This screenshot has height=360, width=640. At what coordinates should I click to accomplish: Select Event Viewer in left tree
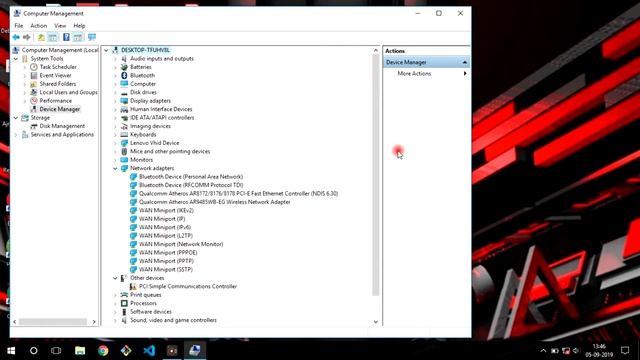[56, 76]
